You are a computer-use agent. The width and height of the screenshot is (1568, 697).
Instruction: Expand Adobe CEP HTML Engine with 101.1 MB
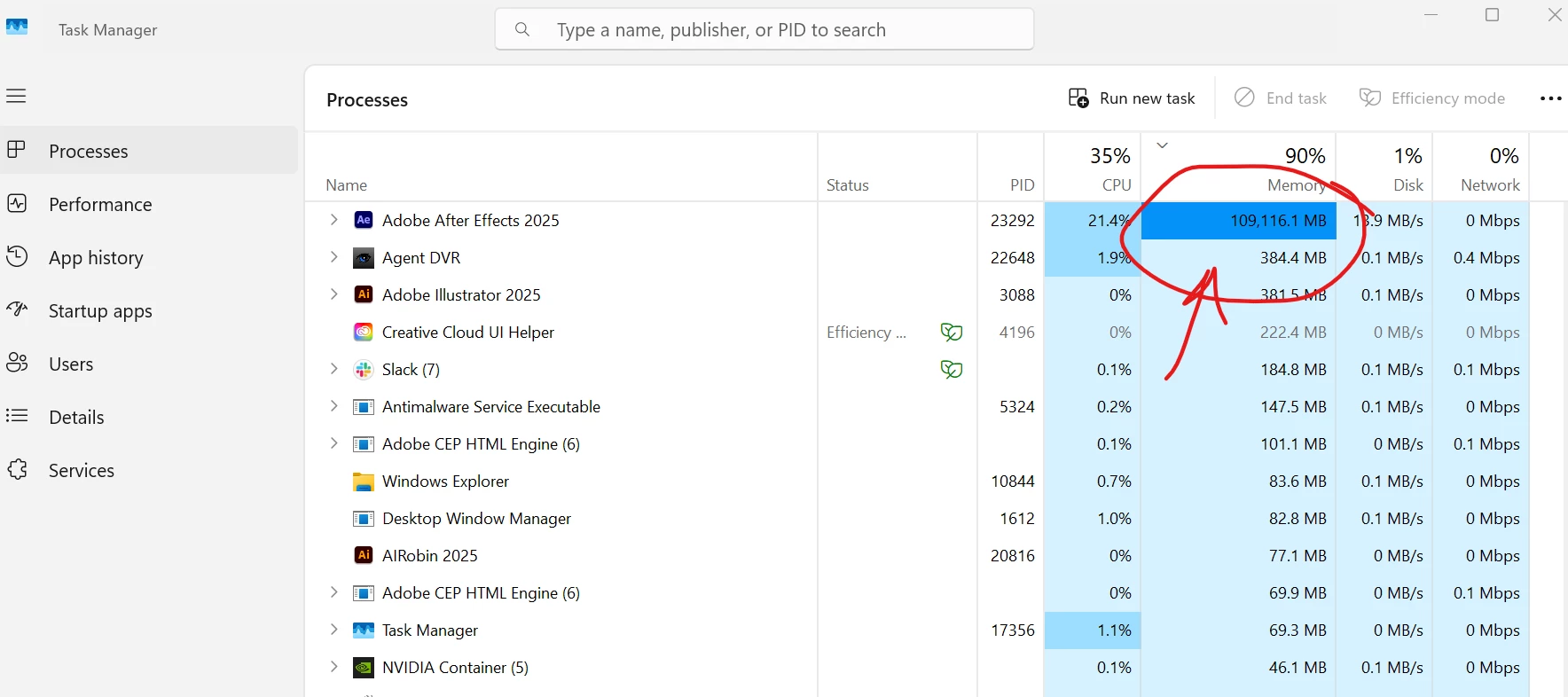click(333, 443)
